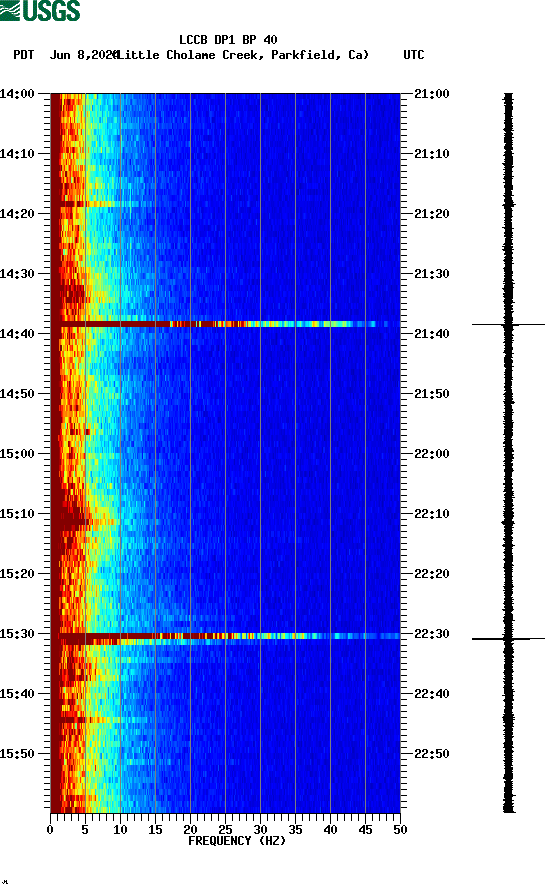
Task: Click the 14:40 PDT time label
Action: pos(17,334)
